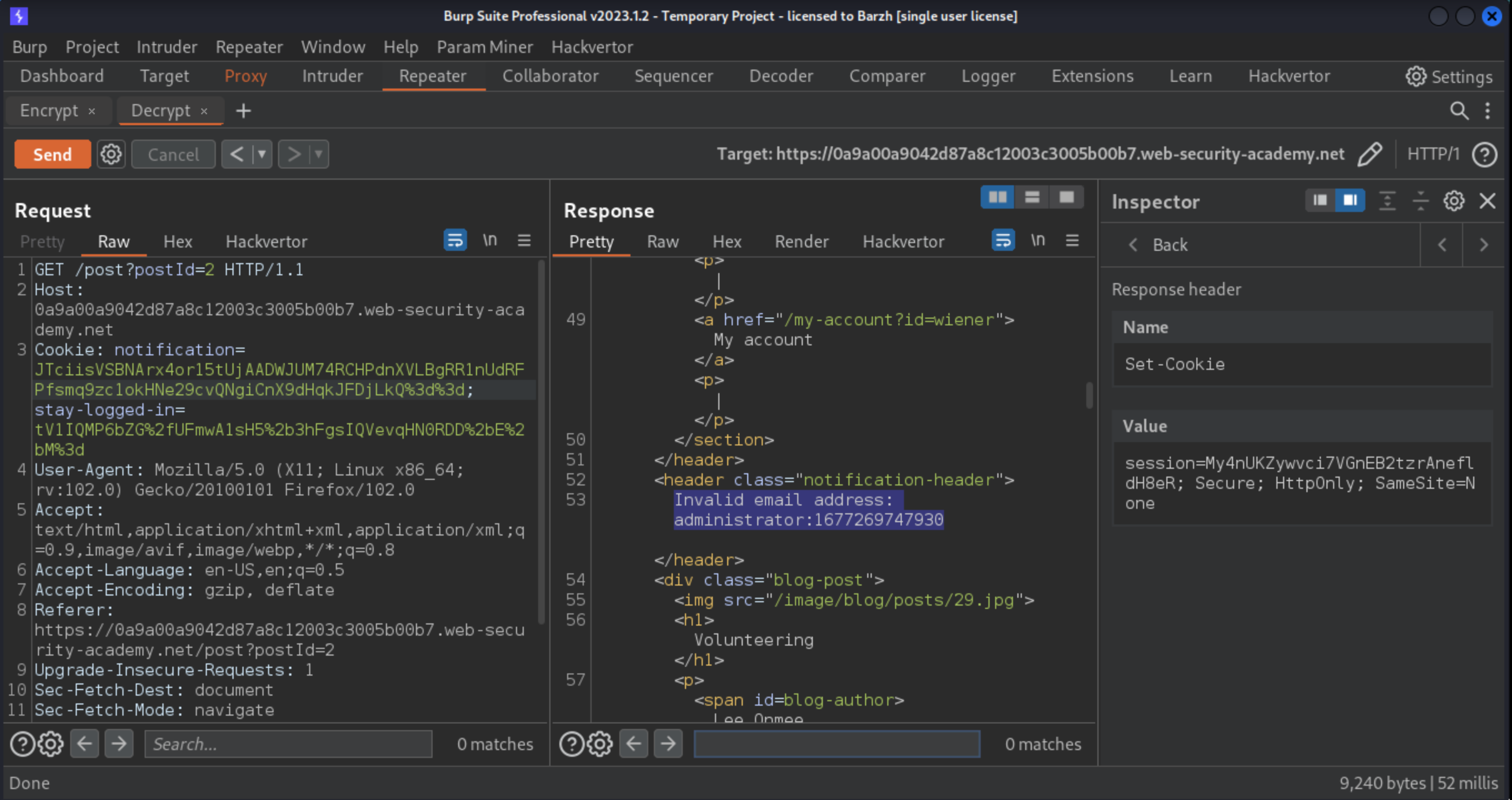This screenshot has height=800, width=1512.
Task: Show next Inspector item
Action: (1484, 245)
